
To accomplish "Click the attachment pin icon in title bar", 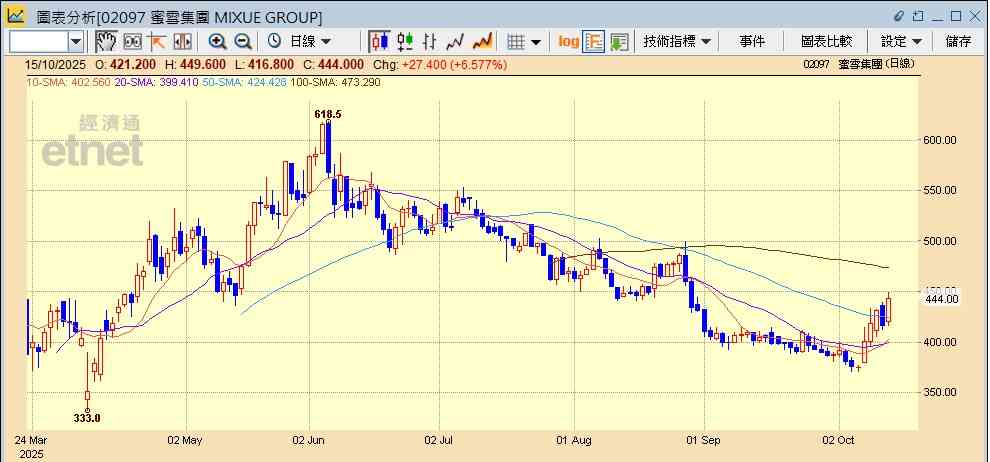I will tap(898, 16).
